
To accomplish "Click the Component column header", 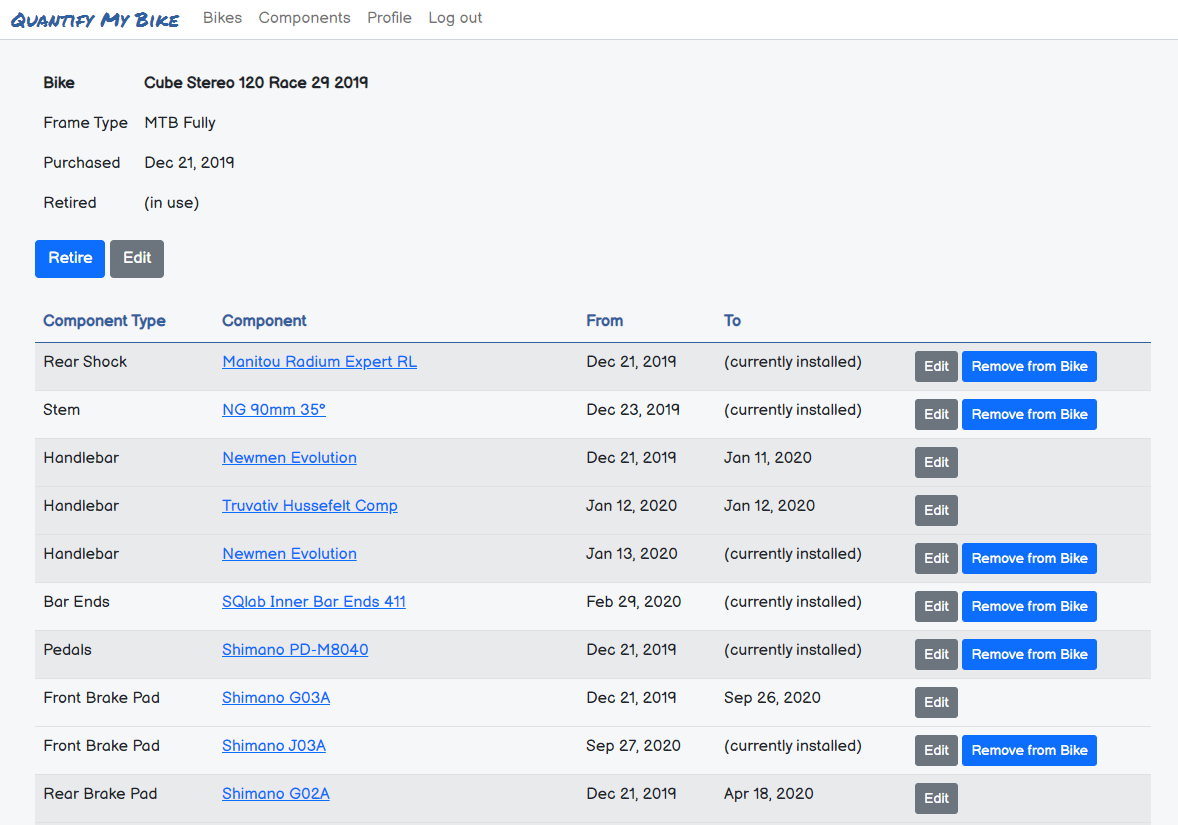I will [264, 321].
